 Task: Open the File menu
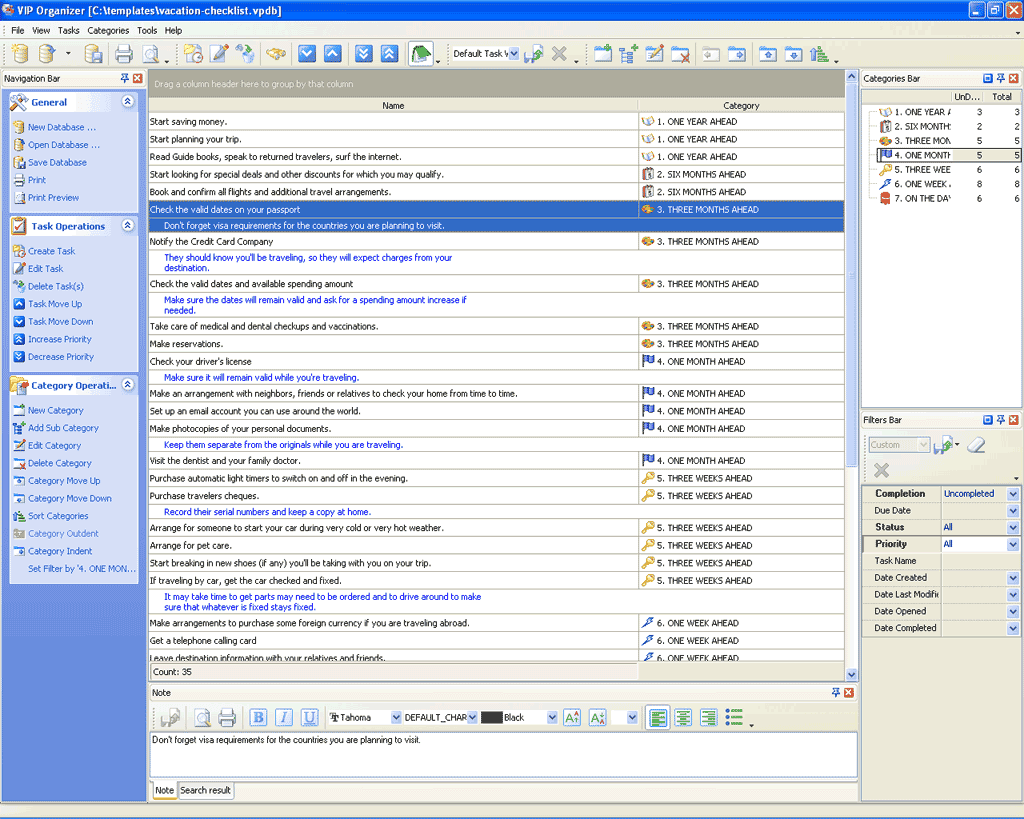click(x=18, y=30)
